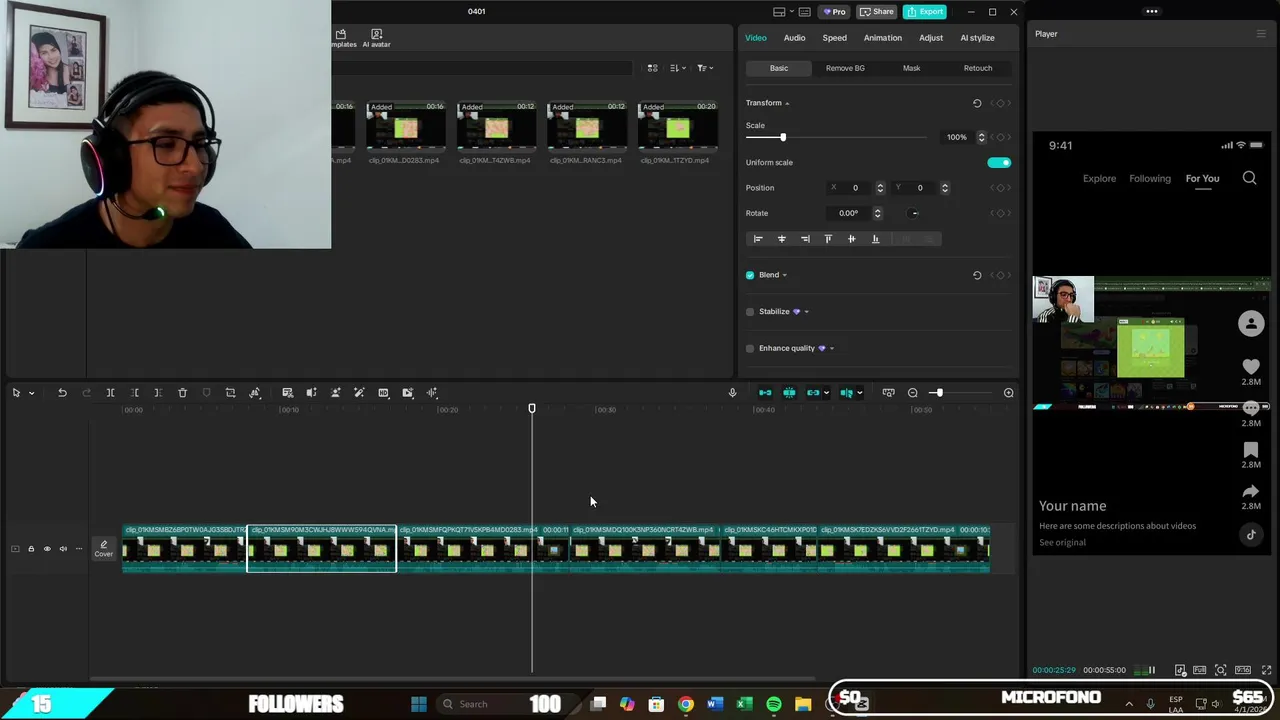Click the Scale slider handle
This screenshot has height=720, width=1280.
click(x=783, y=137)
